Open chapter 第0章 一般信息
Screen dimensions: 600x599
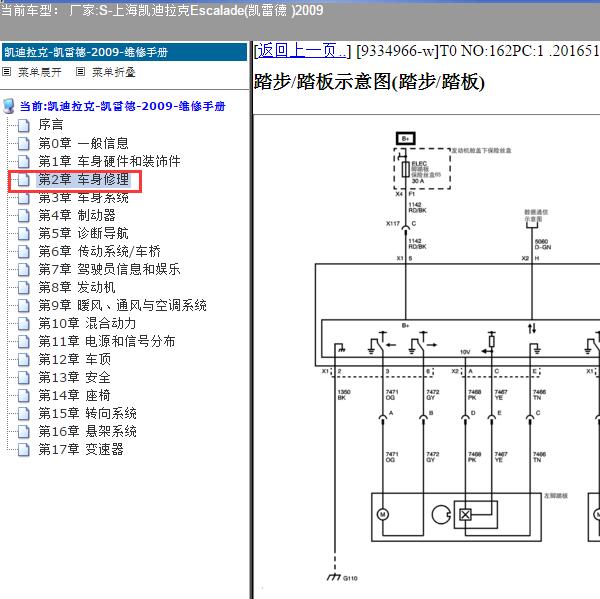[83, 143]
